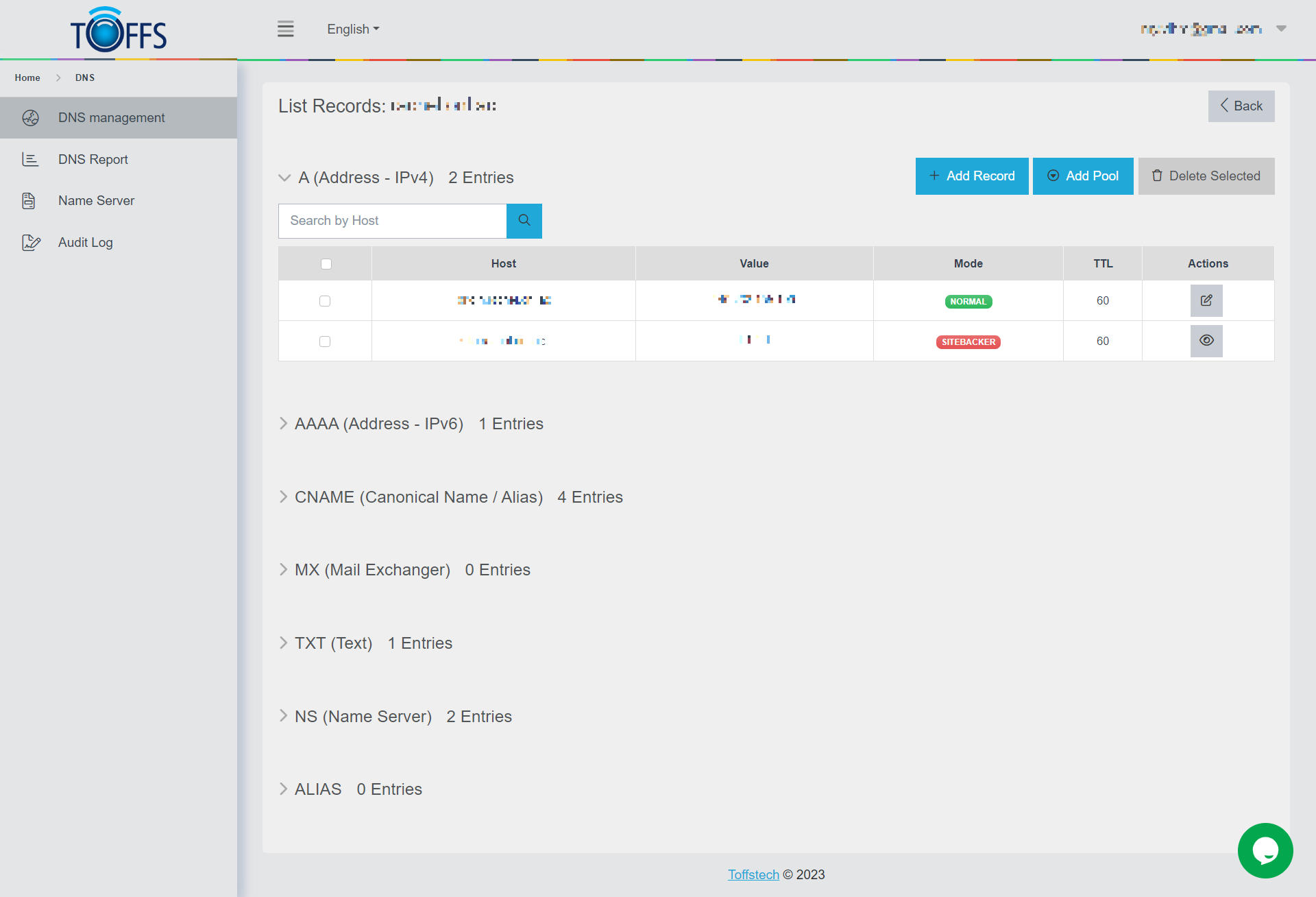Toggle the select-all checkbox in table header

click(x=326, y=264)
